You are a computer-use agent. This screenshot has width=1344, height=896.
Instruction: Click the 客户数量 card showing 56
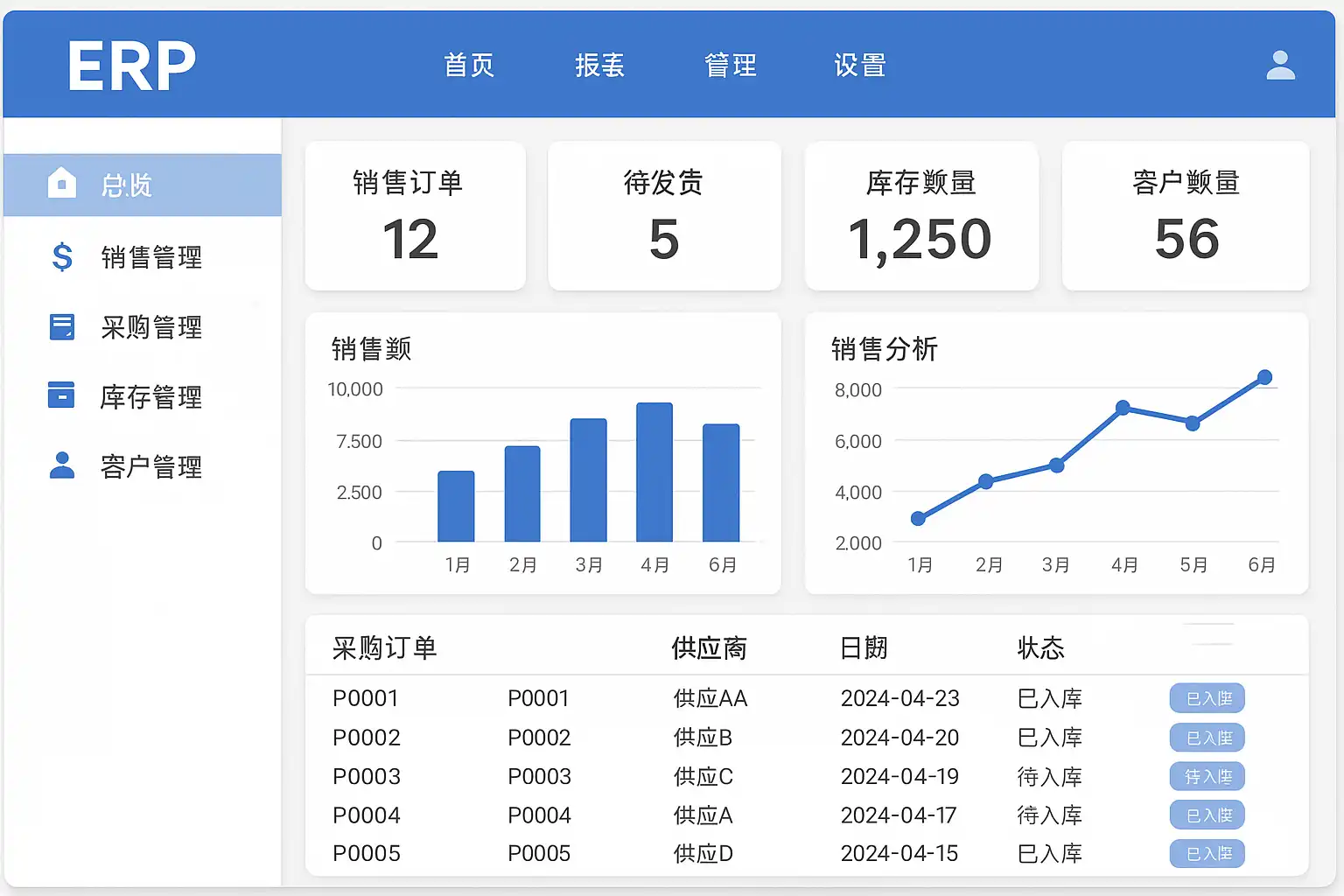point(1186,215)
